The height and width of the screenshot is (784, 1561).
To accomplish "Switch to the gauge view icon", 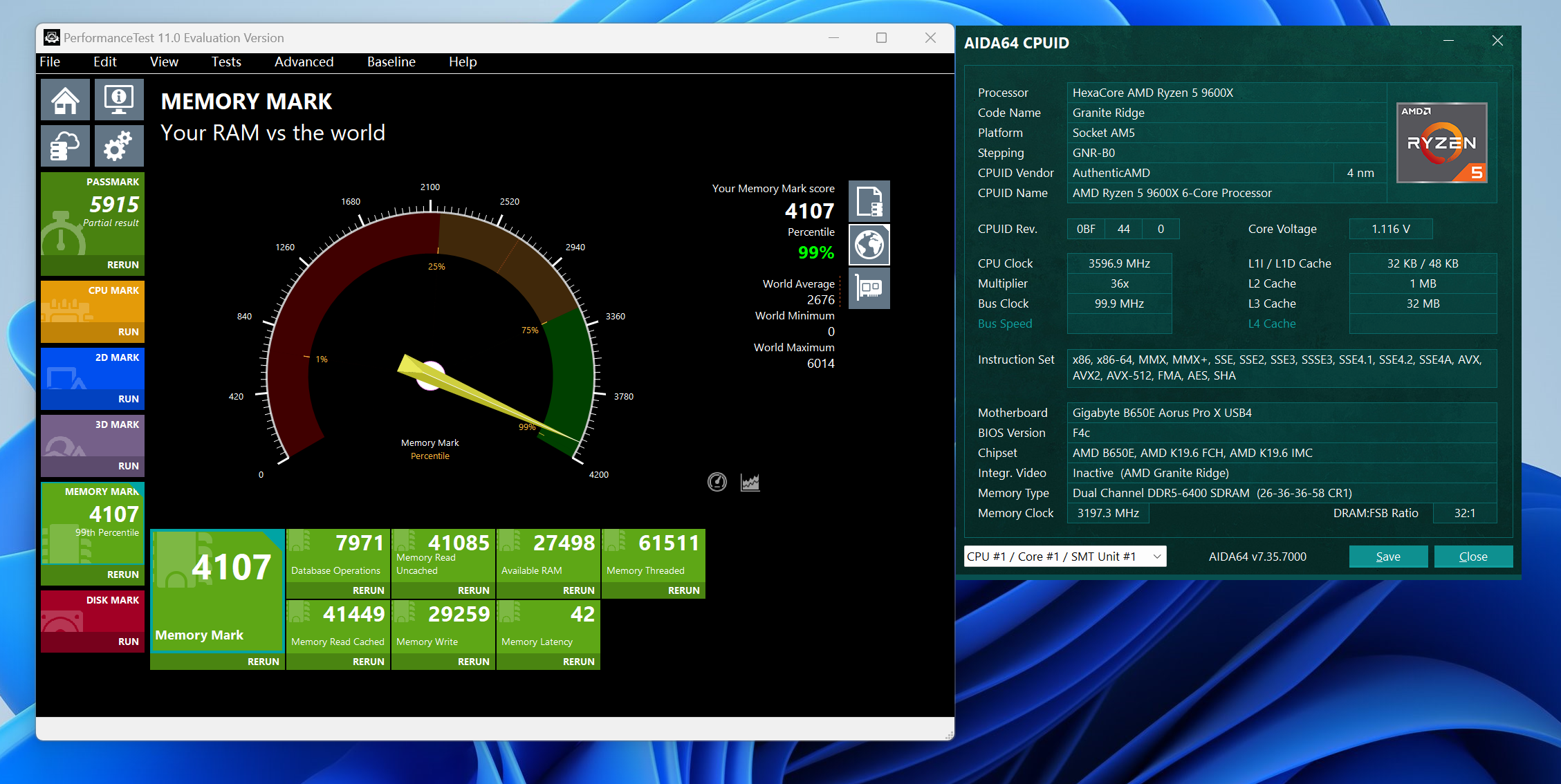I will tap(717, 482).
